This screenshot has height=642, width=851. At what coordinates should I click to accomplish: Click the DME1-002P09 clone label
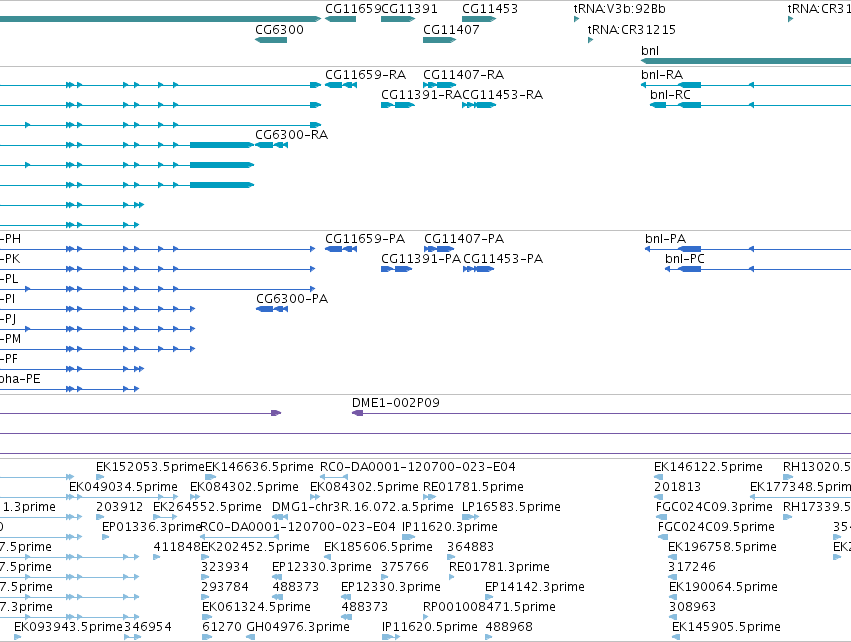[x=396, y=403]
